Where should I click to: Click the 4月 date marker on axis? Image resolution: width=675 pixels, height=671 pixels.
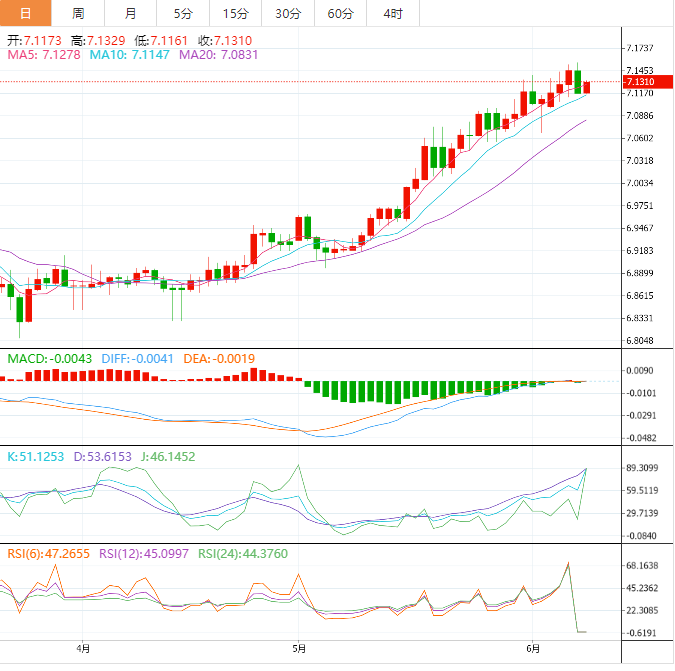82,649
